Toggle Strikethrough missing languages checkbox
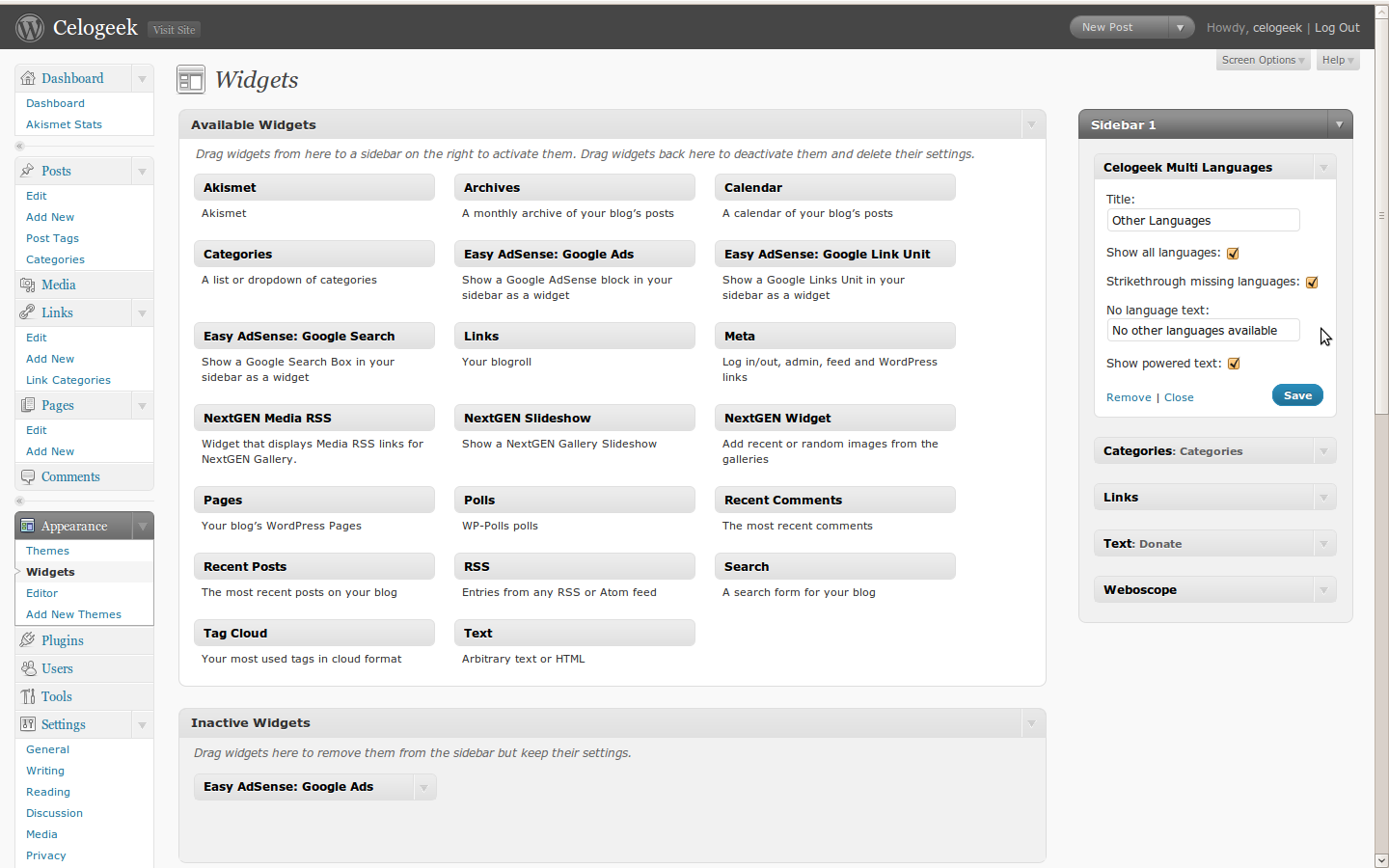 pyautogui.click(x=1312, y=283)
